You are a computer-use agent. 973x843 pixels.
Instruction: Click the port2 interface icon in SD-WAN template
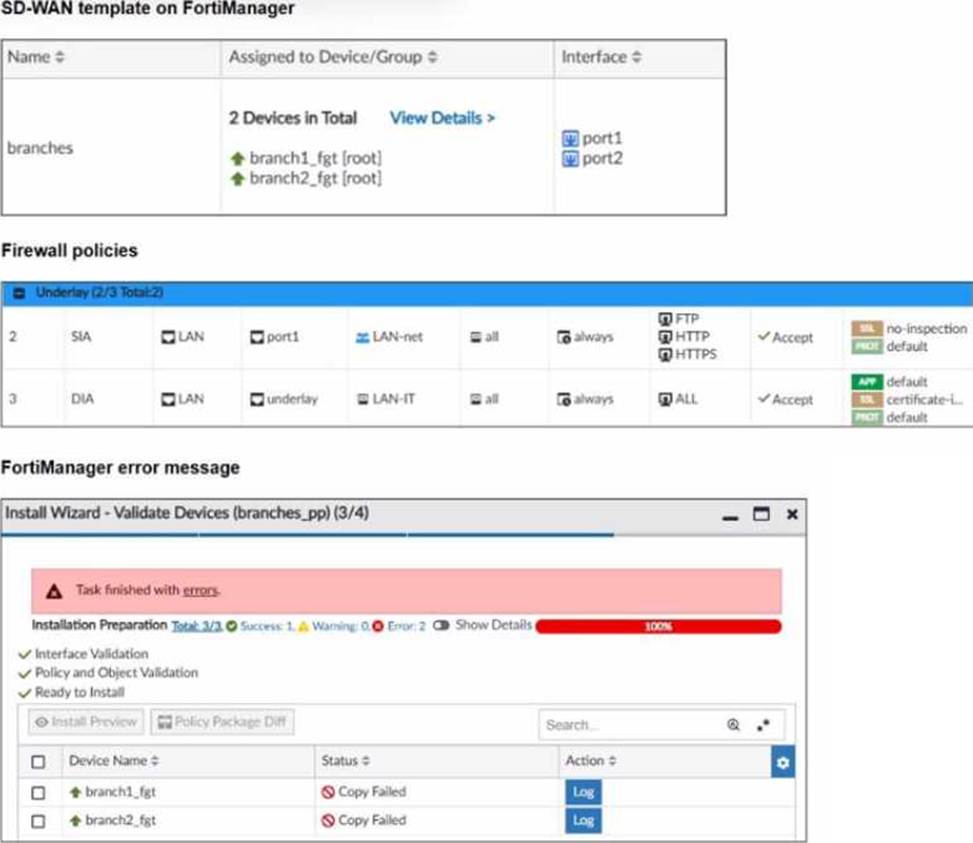[570, 159]
